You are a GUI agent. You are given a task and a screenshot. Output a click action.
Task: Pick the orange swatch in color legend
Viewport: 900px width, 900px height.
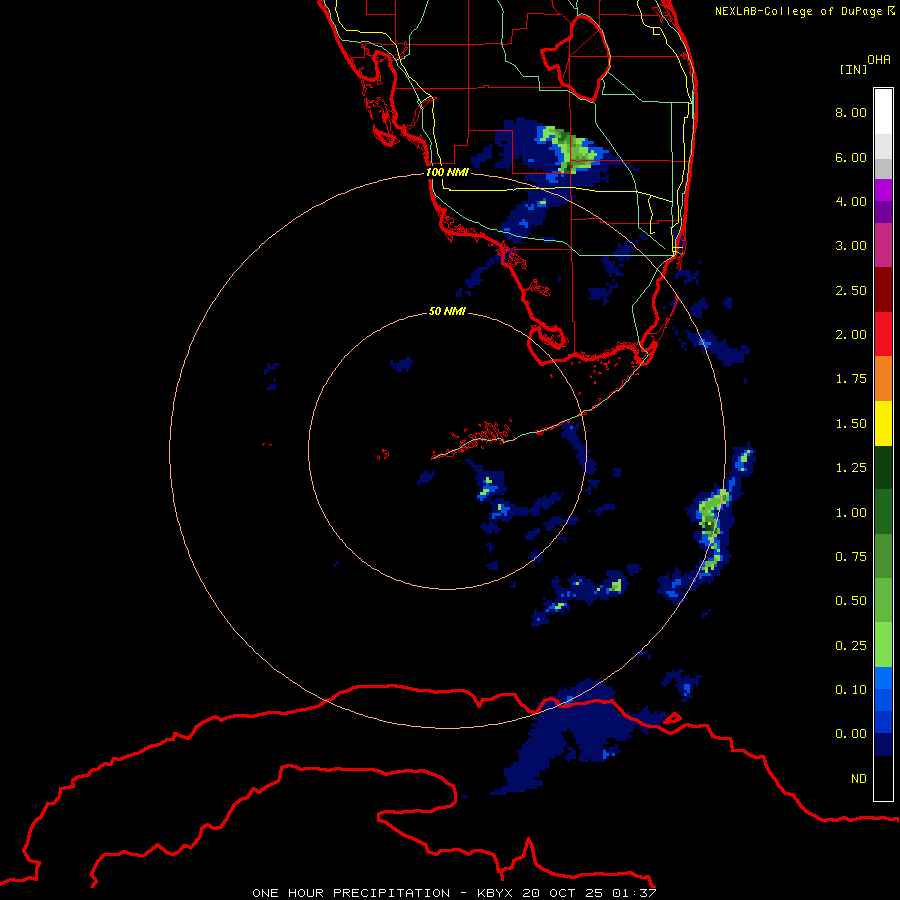pos(883,379)
